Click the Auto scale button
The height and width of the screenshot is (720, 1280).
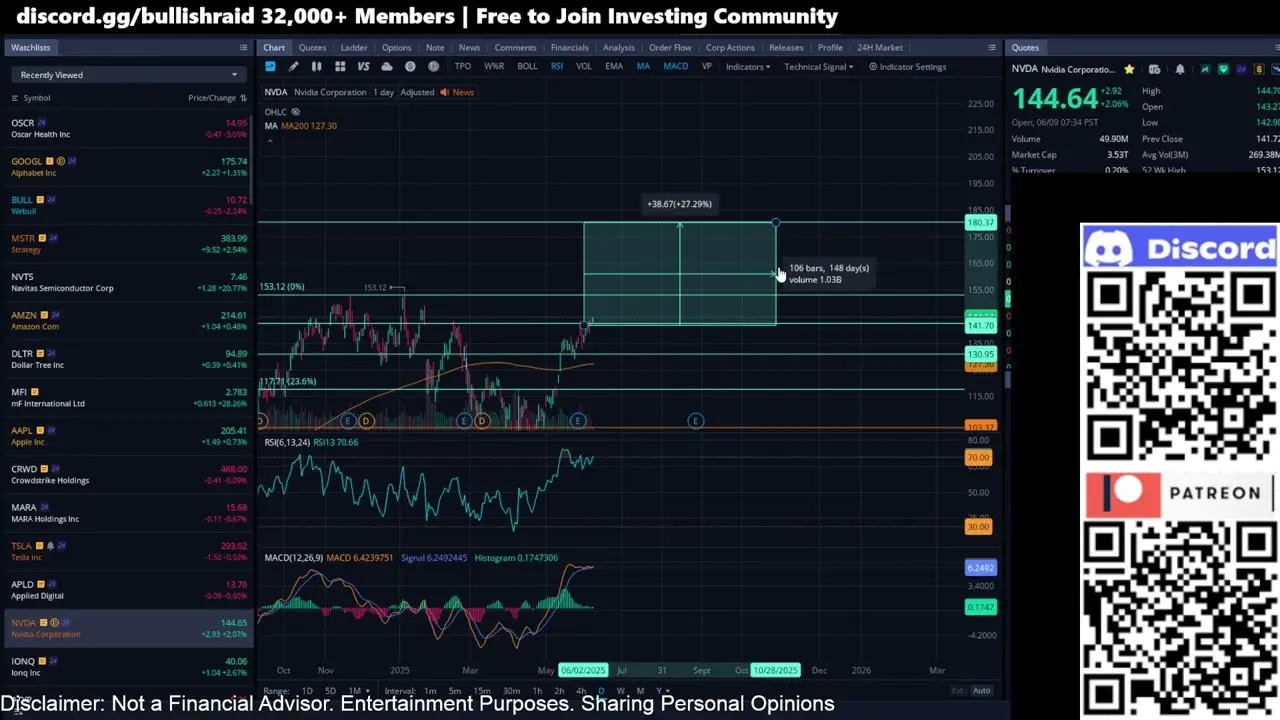click(x=982, y=691)
